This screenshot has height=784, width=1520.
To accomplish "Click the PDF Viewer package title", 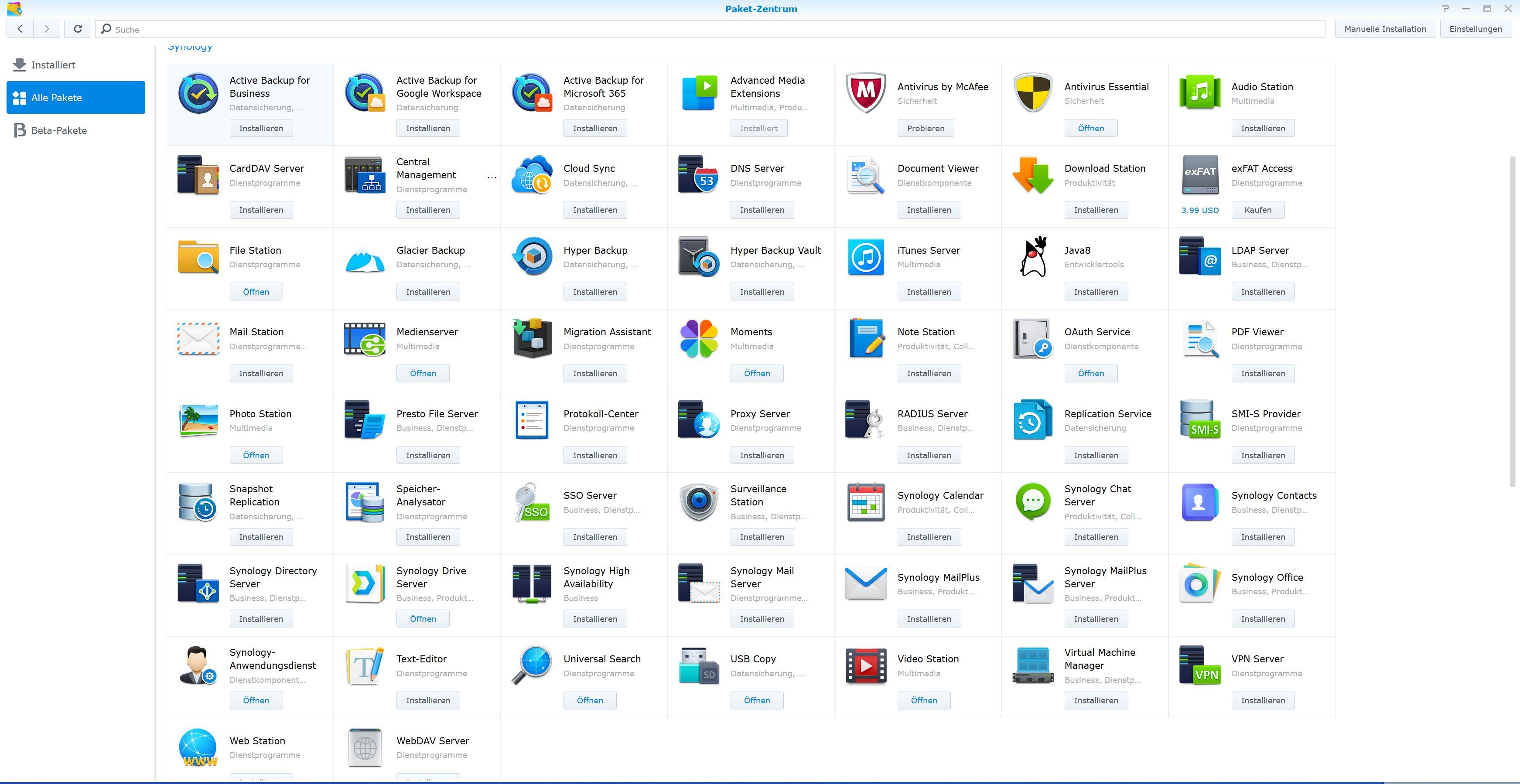I will tap(1257, 332).
